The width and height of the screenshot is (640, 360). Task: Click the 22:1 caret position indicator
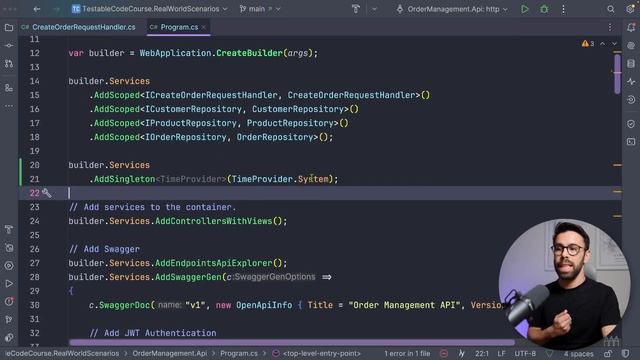point(482,353)
